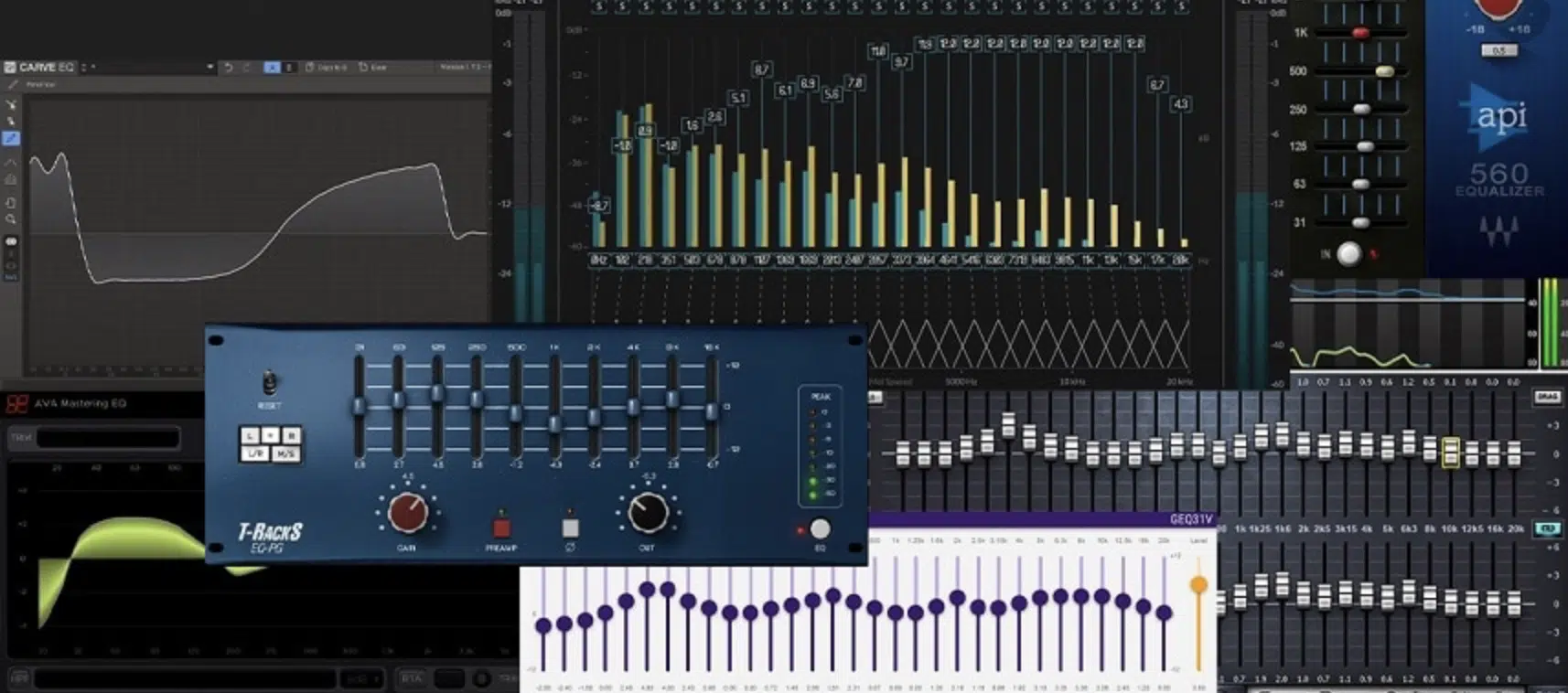Click the hand pan tool in Carve EQ
Viewport: 1568px width, 693px height.
pos(11,203)
